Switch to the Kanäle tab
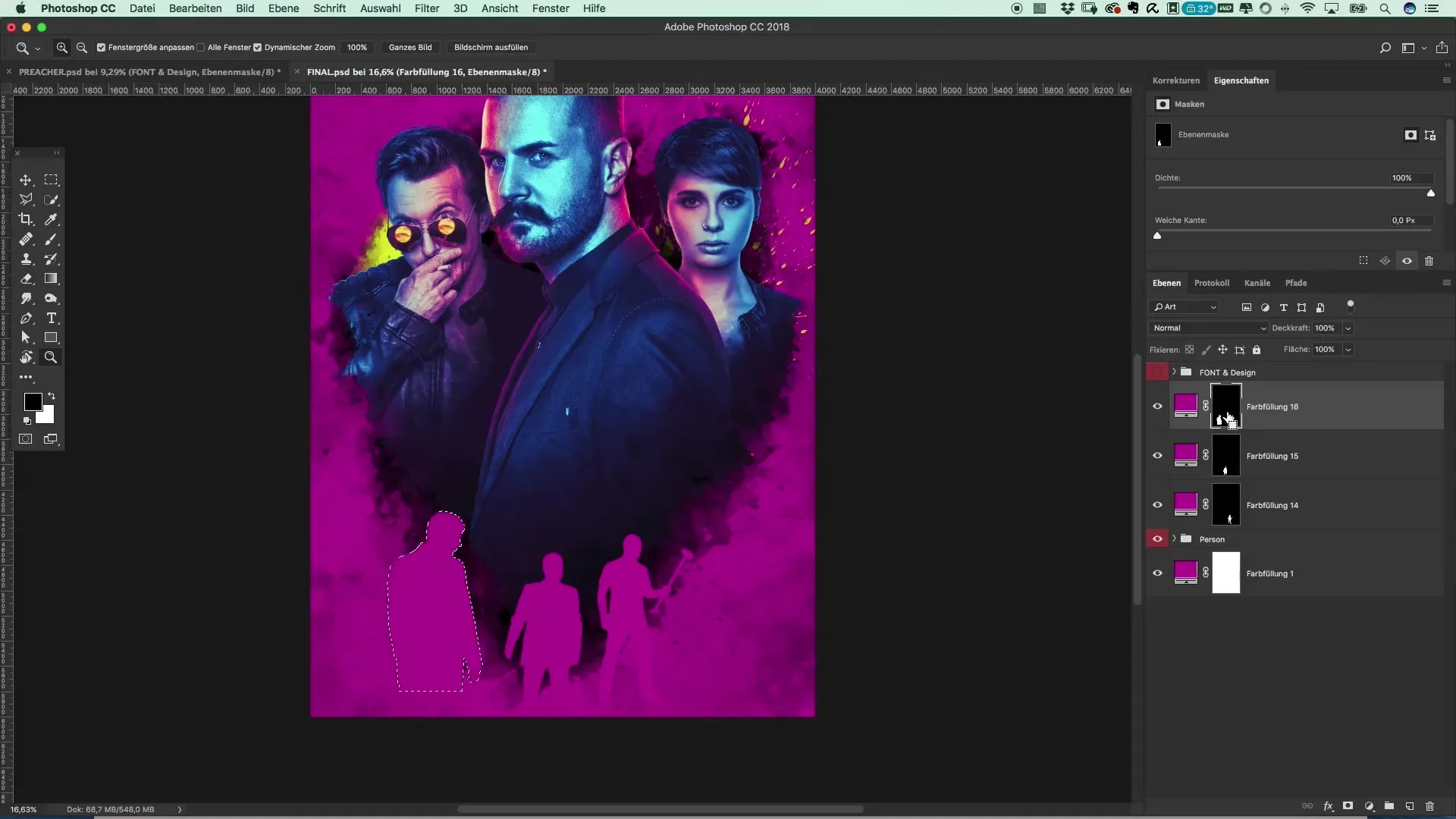The height and width of the screenshot is (819, 1456). point(1257,283)
